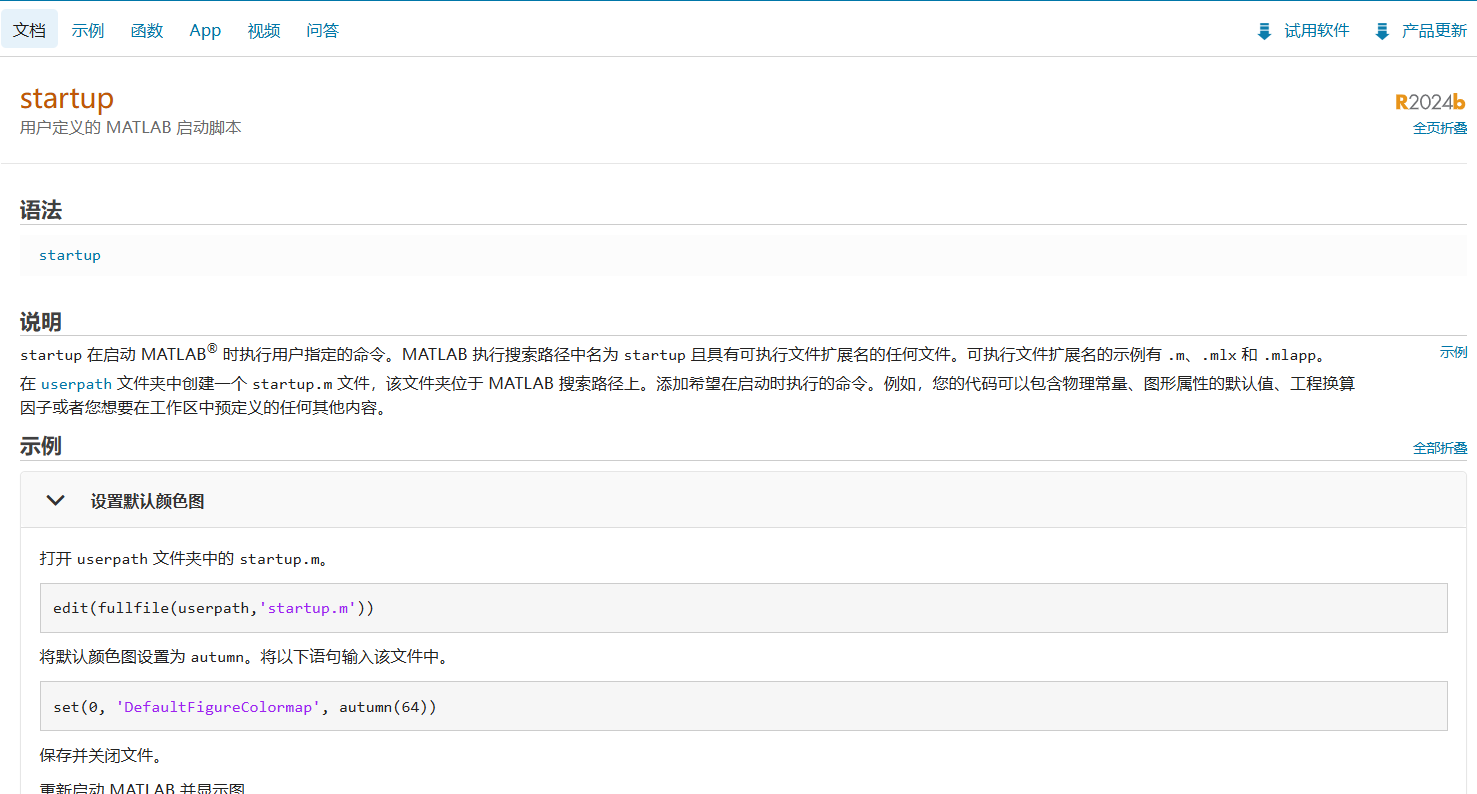Open the 文档 tab
Viewport: 1477px width, 794px height.
tap(29, 30)
